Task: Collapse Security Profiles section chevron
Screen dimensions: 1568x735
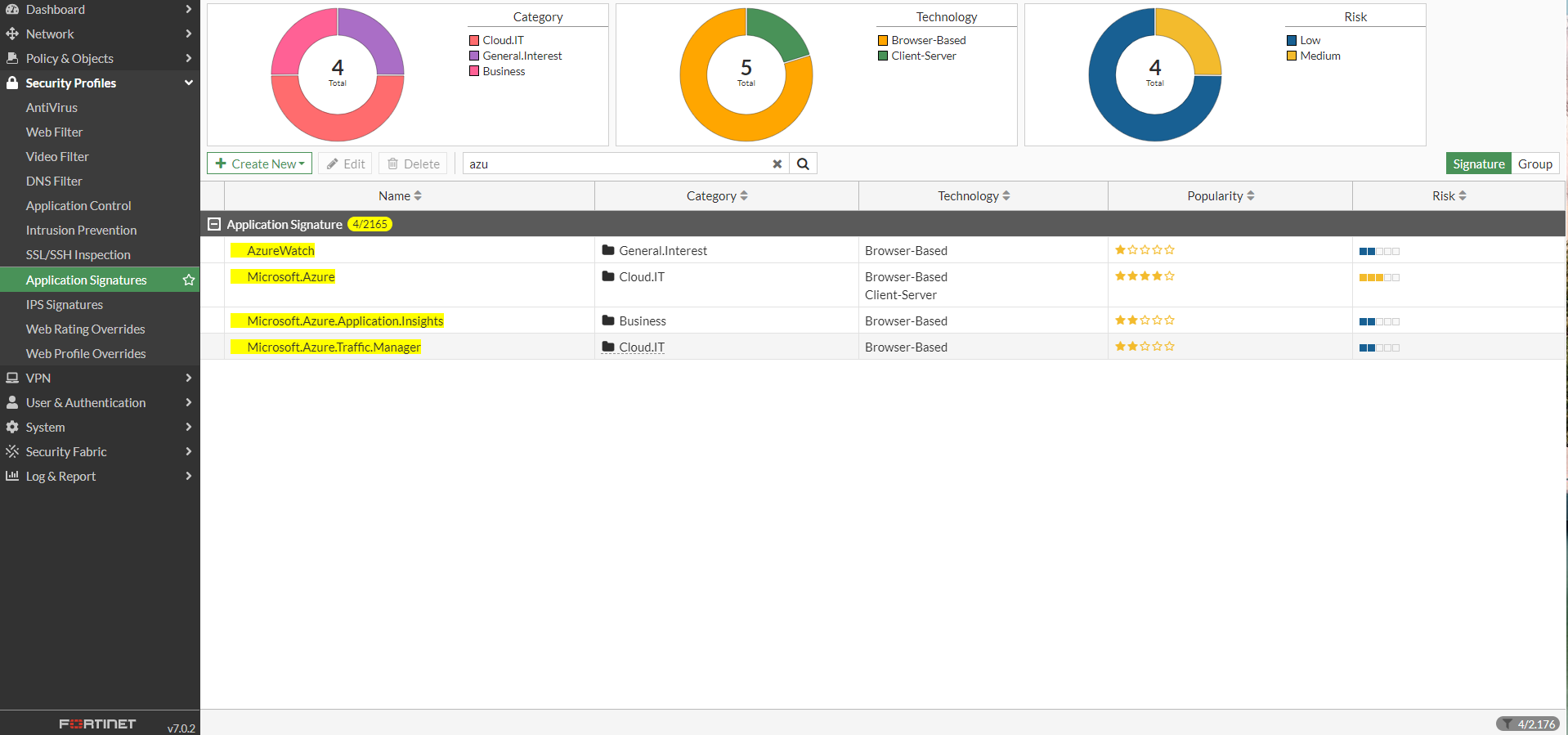Action: [x=189, y=83]
